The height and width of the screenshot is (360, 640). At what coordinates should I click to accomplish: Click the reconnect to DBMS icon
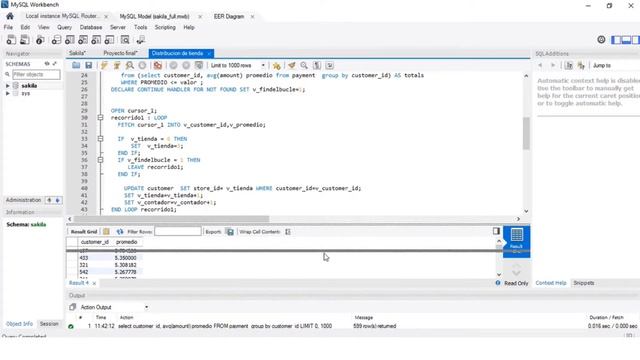coord(141,40)
